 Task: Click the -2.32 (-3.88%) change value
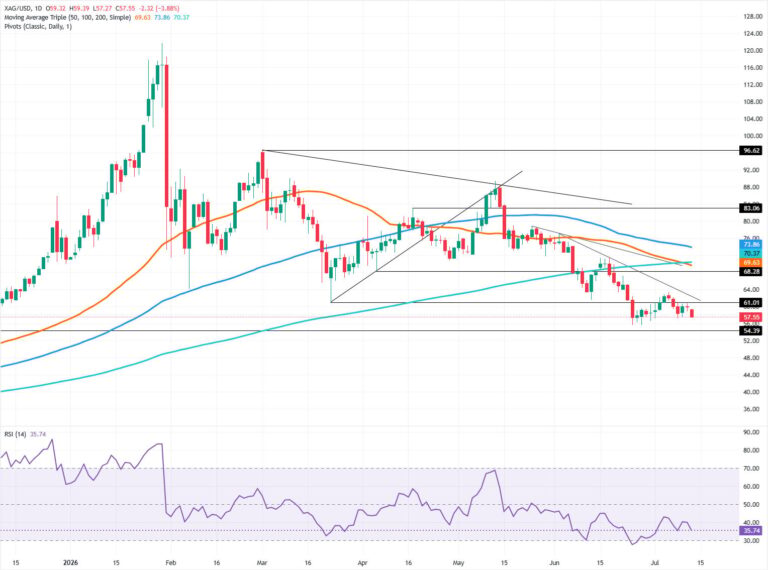point(159,9)
